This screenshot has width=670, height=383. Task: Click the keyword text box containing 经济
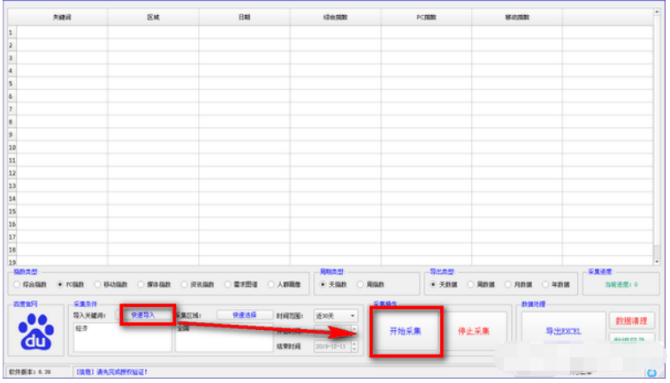(123, 337)
